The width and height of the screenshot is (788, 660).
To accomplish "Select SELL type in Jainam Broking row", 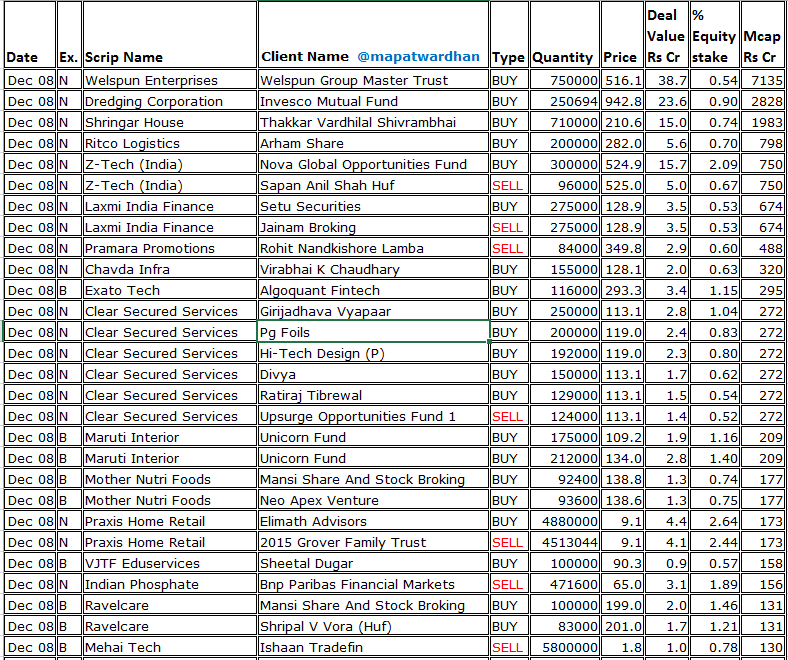I will (x=509, y=228).
